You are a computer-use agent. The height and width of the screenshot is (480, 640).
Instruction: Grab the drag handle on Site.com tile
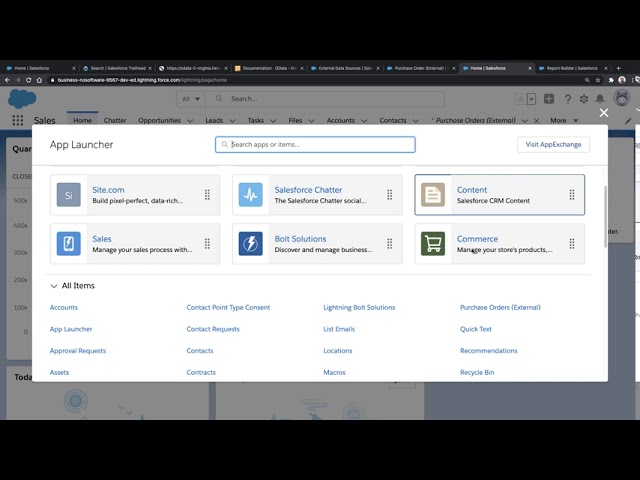(x=207, y=195)
